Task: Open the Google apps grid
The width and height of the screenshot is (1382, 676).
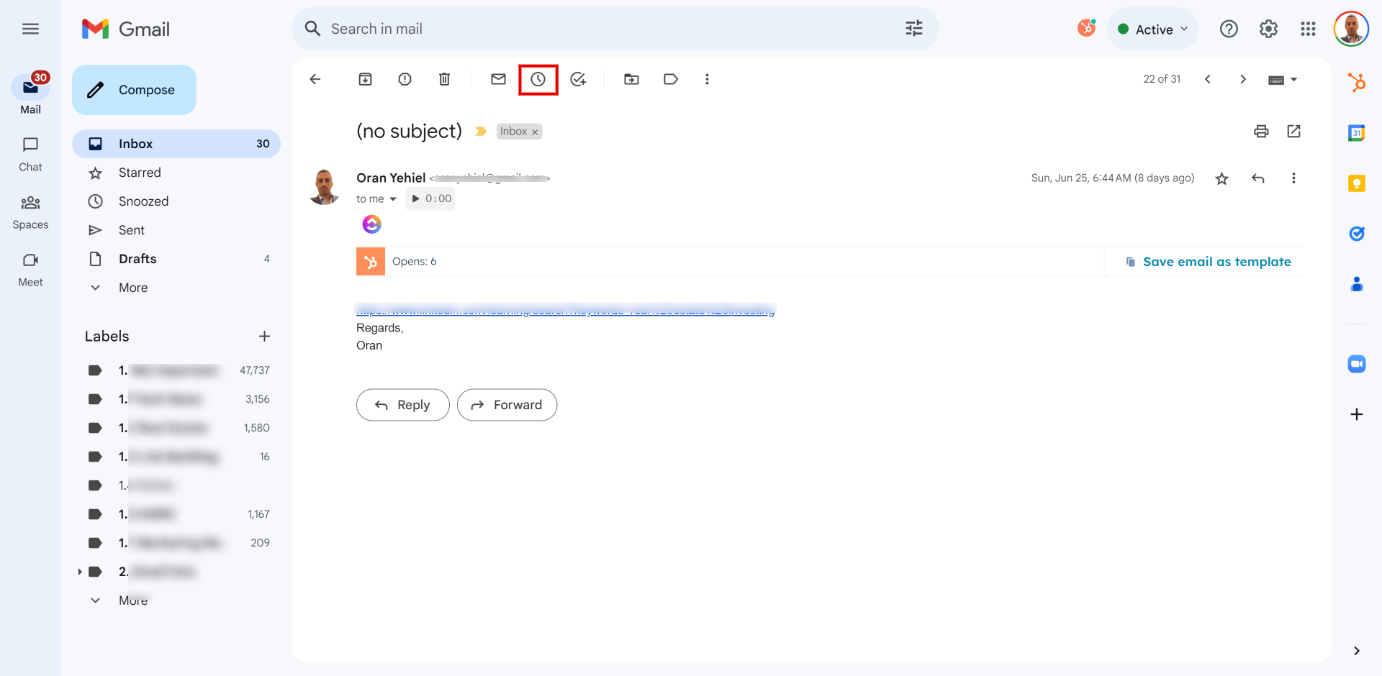Action: 1308,29
